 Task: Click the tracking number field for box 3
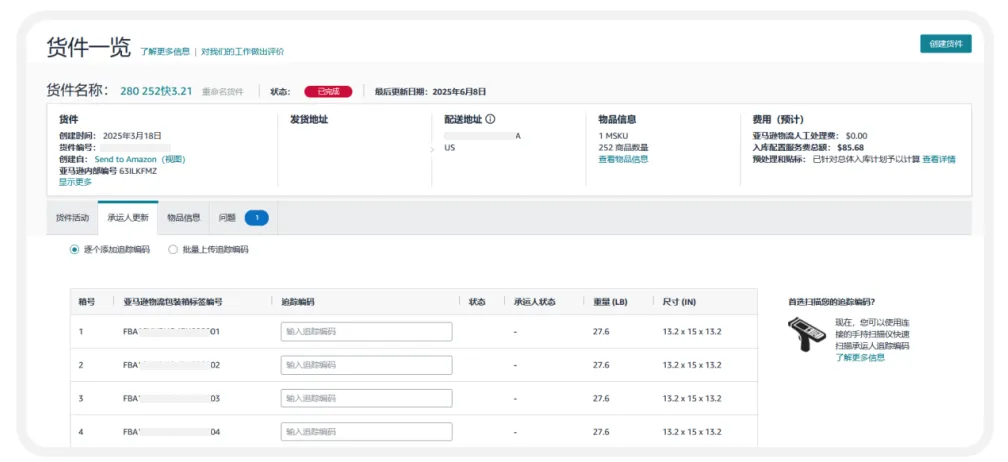[366, 398]
